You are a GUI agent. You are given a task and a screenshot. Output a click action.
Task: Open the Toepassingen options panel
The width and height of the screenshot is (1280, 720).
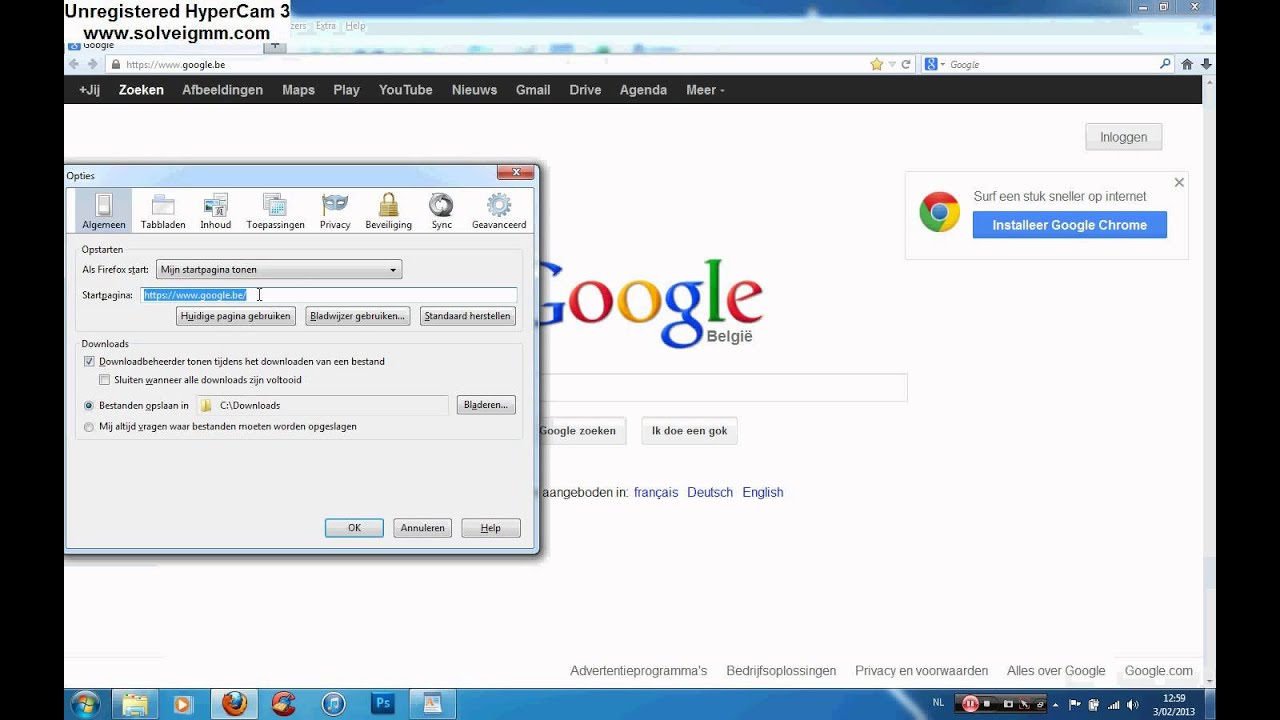(275, 211)
